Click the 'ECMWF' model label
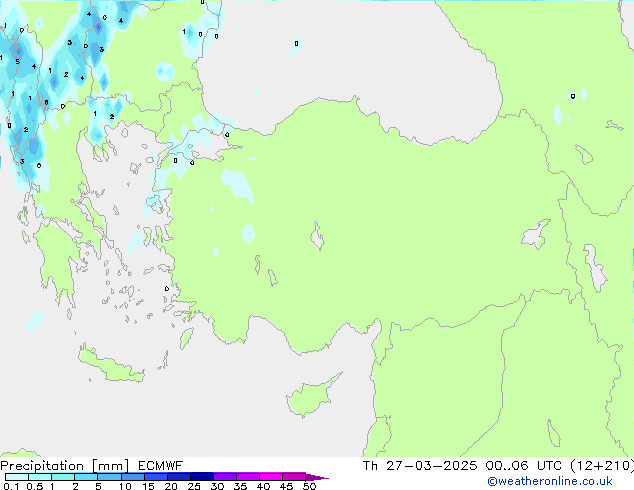This screenshot has width=634, height=490. click(x=161, y=466)
